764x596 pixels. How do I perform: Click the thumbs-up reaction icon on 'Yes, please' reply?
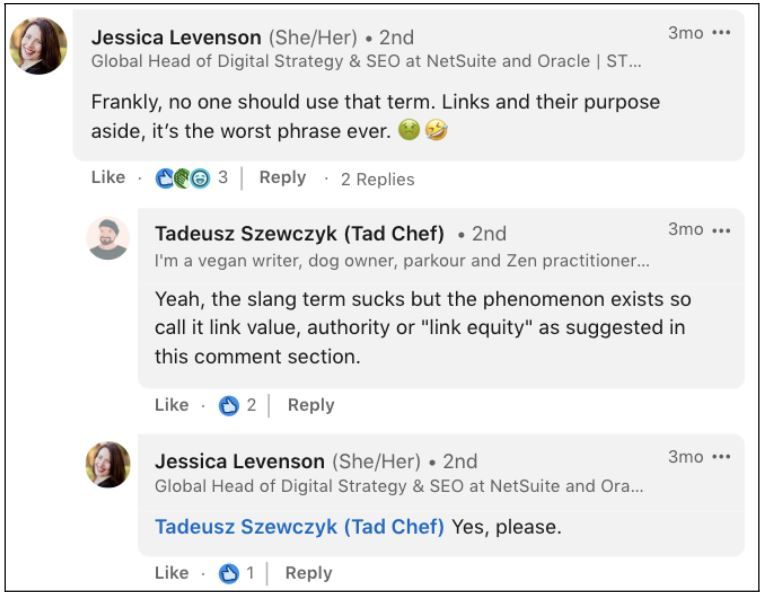tap(229, 574)
